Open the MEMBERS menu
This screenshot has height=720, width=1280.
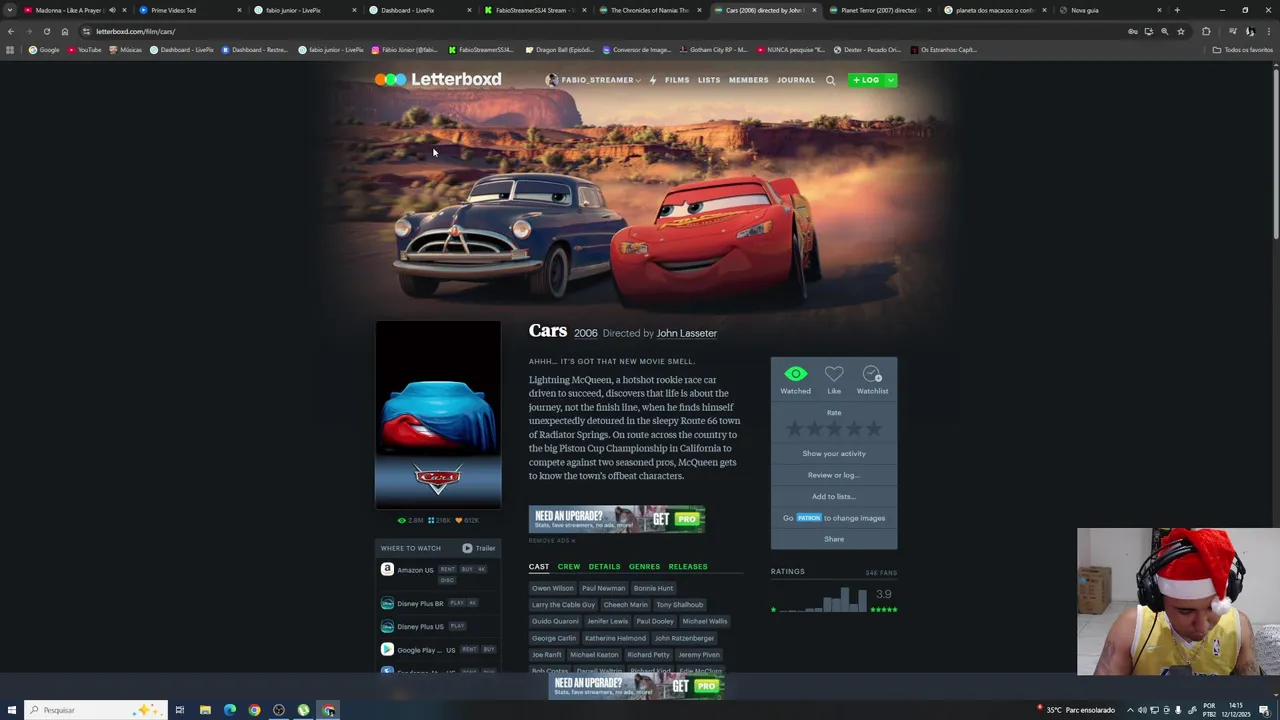(x=749, y=80)
